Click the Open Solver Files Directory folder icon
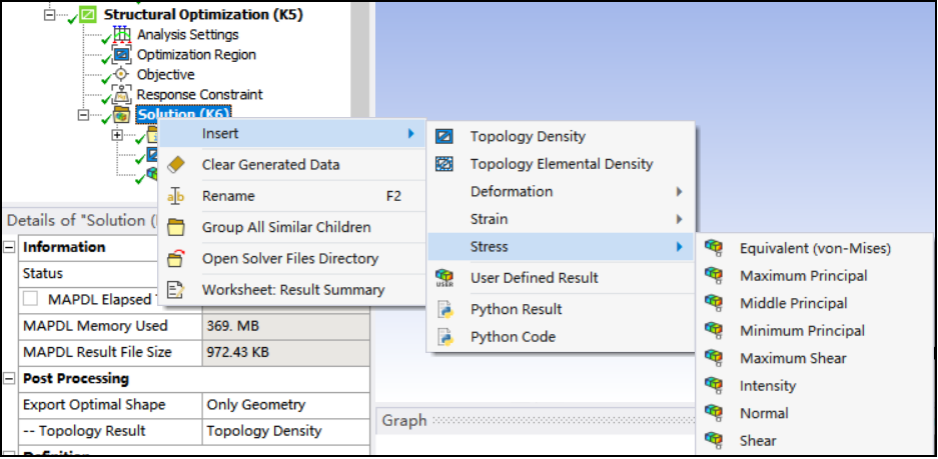 tap(176, 258)
